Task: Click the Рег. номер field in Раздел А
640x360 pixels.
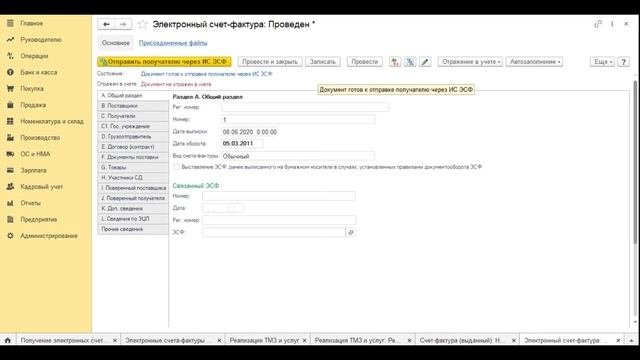Action: point(305,107)
